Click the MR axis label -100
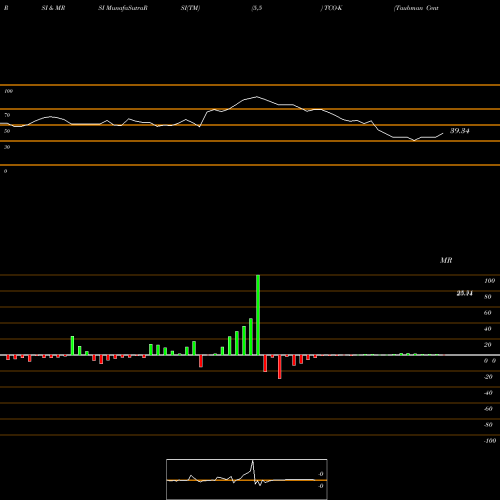Viewport: 500px width, 500px height. 490,441
